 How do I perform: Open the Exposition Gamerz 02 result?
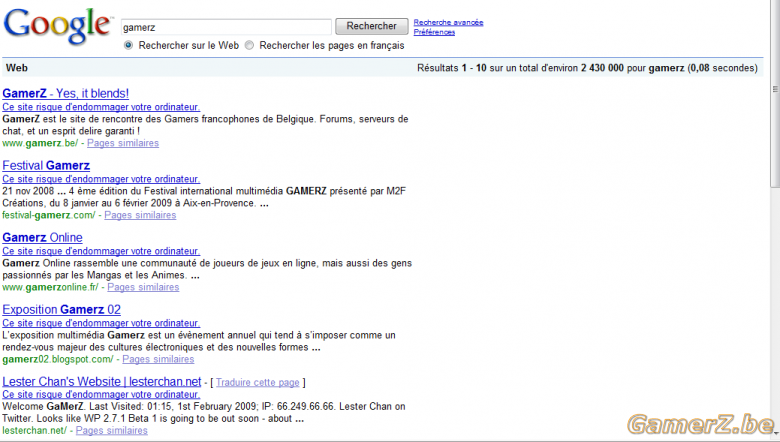pos(62,310)
